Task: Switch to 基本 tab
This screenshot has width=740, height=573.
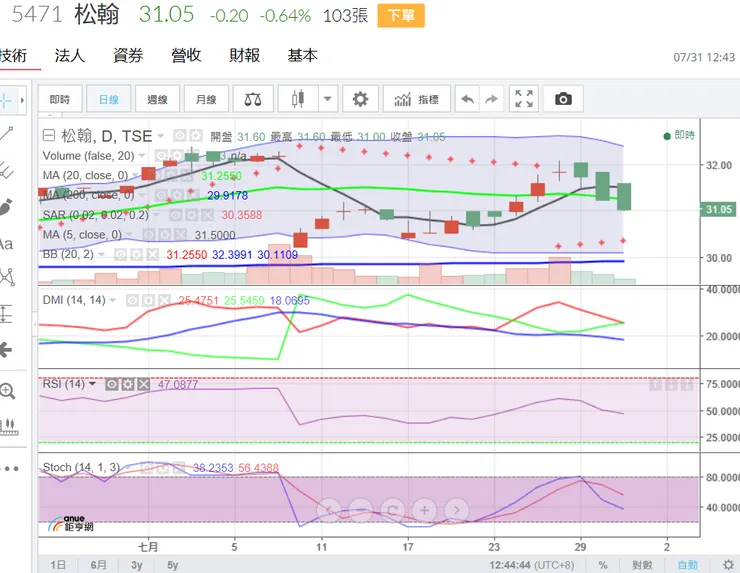Action: point(303,56)
